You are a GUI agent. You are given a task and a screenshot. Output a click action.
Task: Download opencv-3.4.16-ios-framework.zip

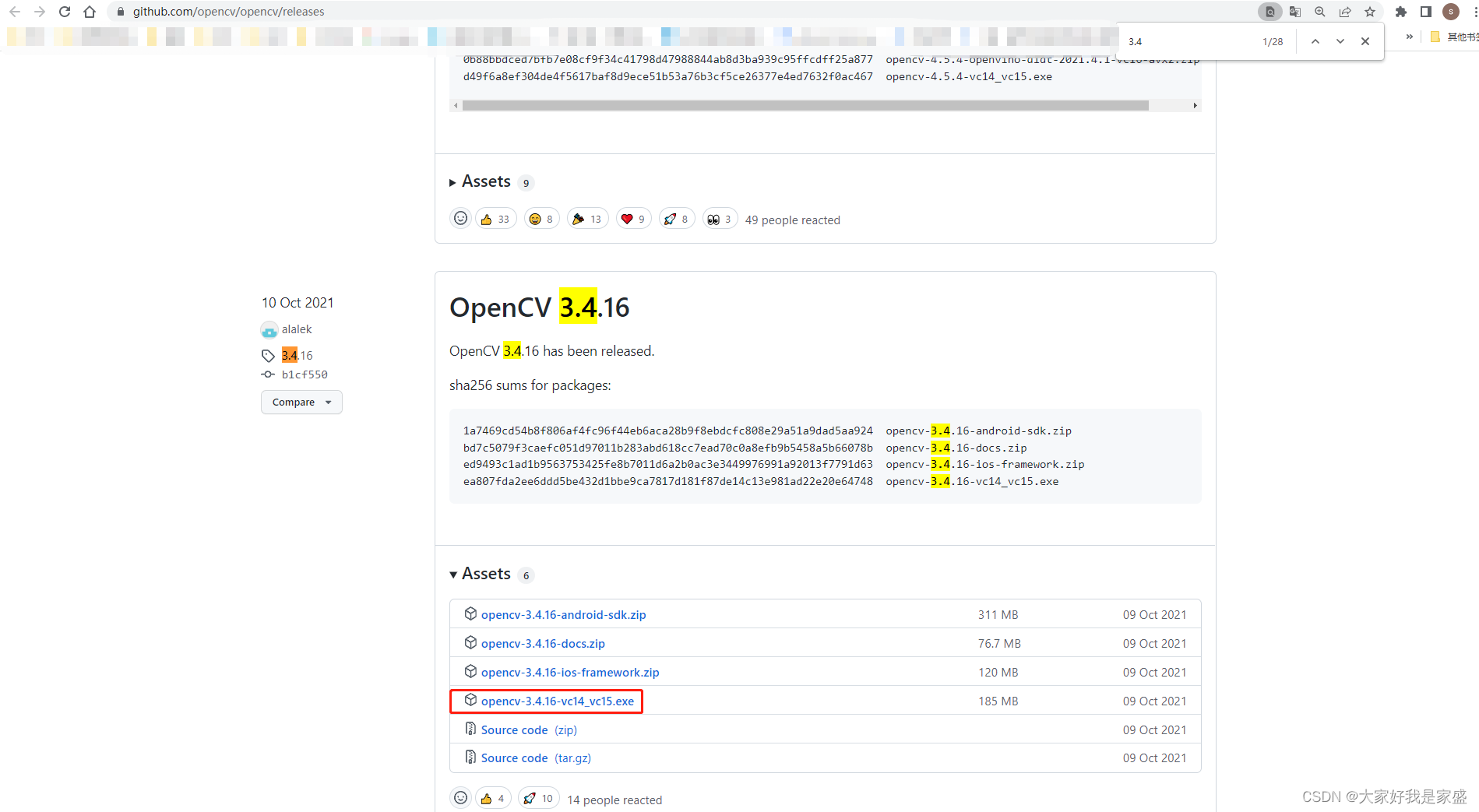[x=570, y=672]
